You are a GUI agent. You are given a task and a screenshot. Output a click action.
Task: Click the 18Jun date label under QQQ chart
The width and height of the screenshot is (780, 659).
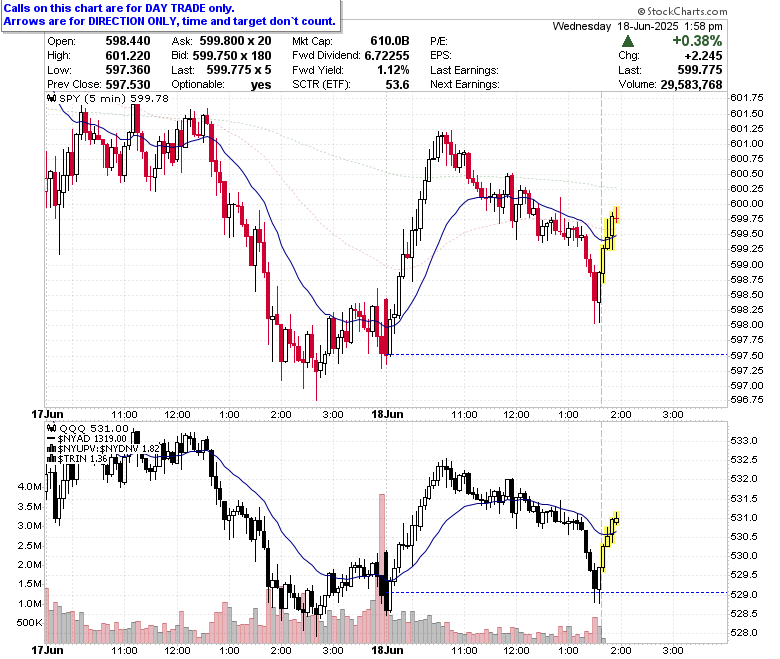pos(387,650)
